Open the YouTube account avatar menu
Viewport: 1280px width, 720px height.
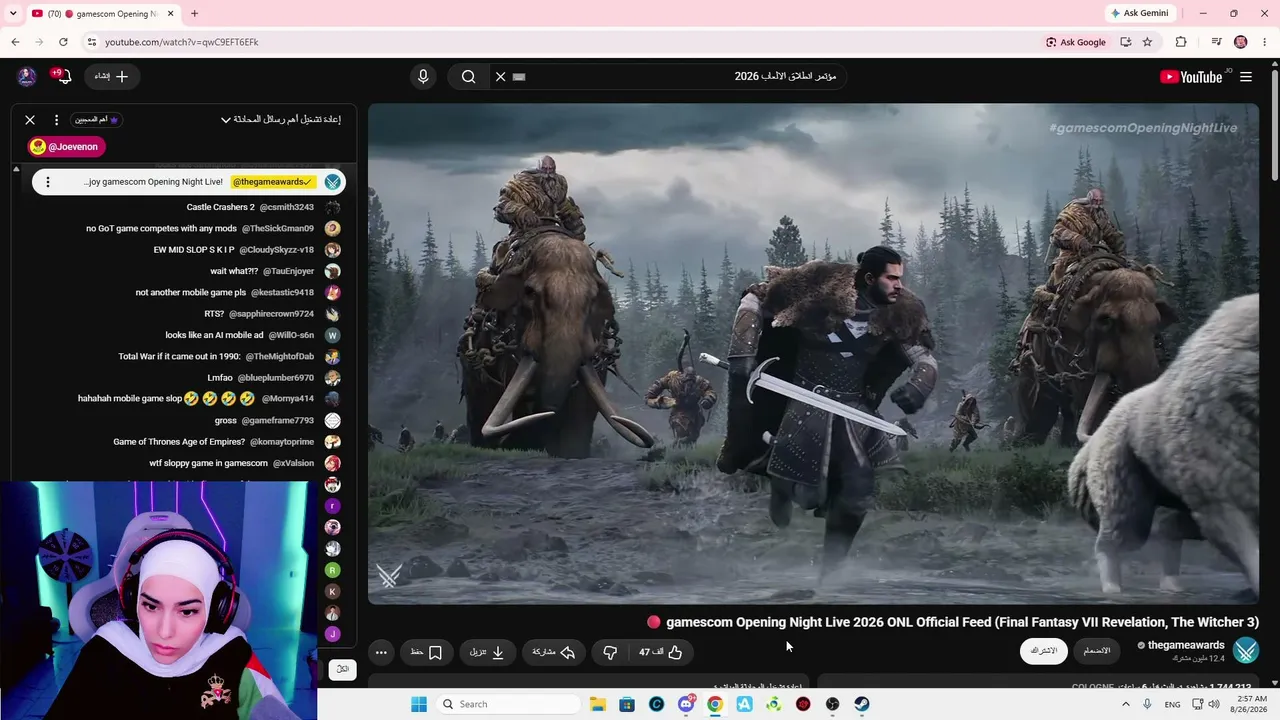27,77
